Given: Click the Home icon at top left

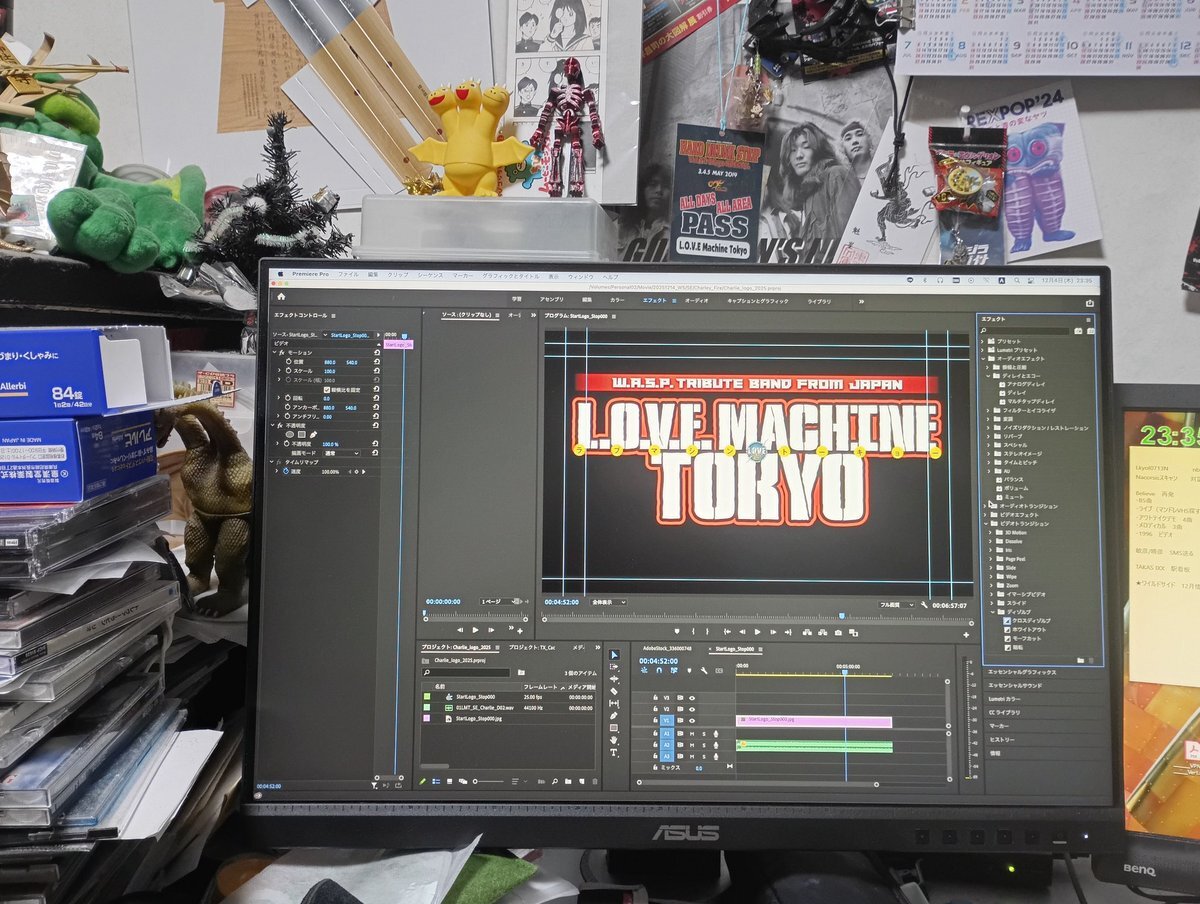Looking at the screenshot, I should click(281, 297).
